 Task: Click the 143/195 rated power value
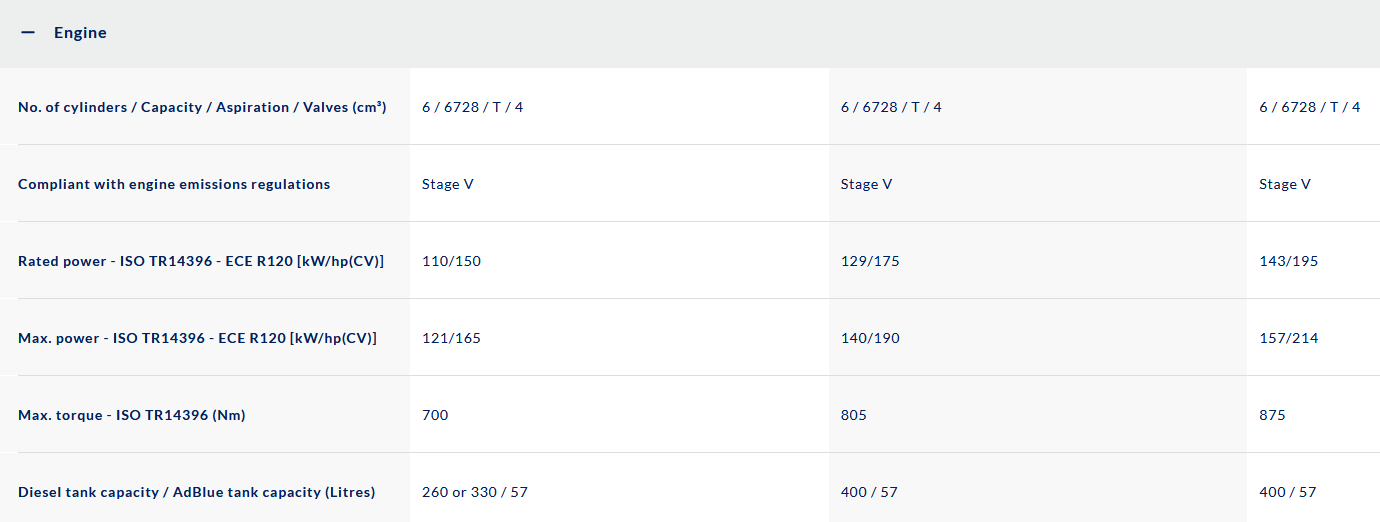(1289, 261)
